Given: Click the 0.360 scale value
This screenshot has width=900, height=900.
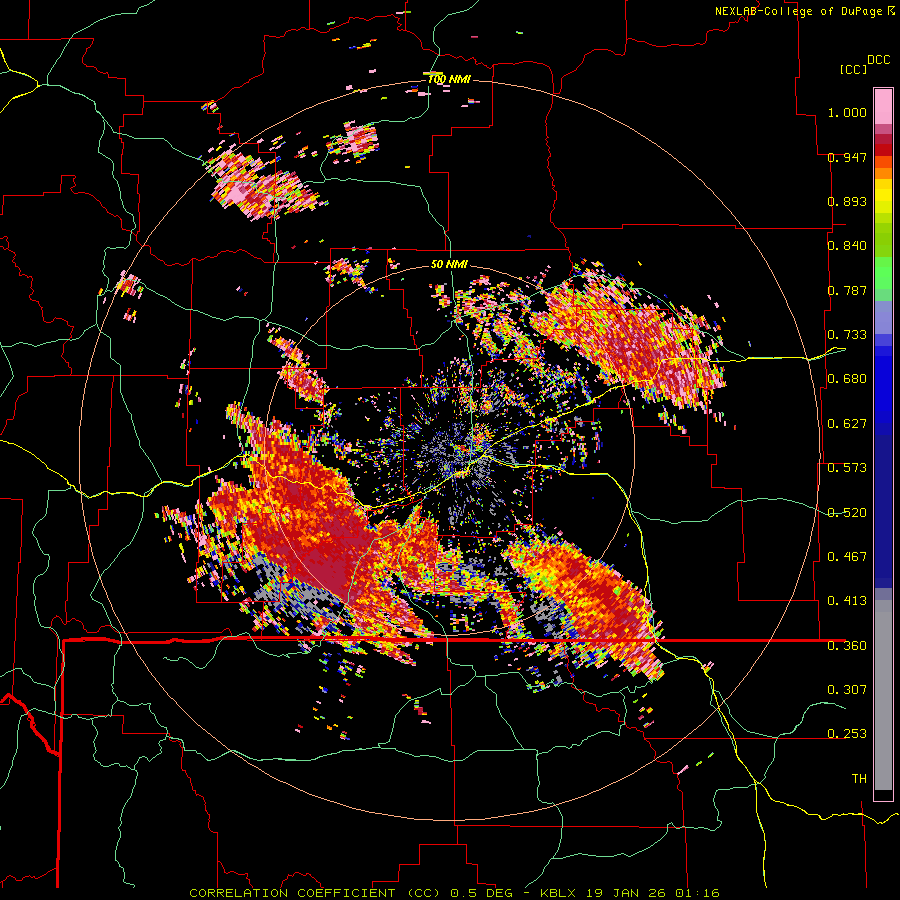Looking at the screenshot, I should pos(847,646).
